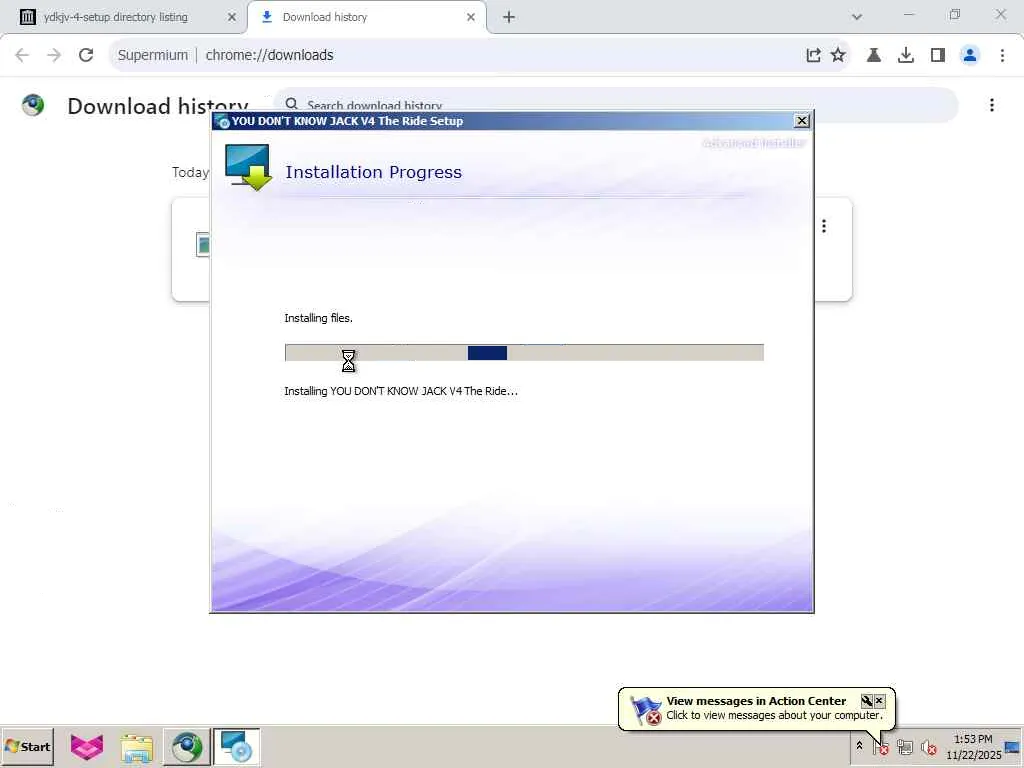1024x768 pixels.
Task: Open more options for the downloaded item
Action: point(824,226)
